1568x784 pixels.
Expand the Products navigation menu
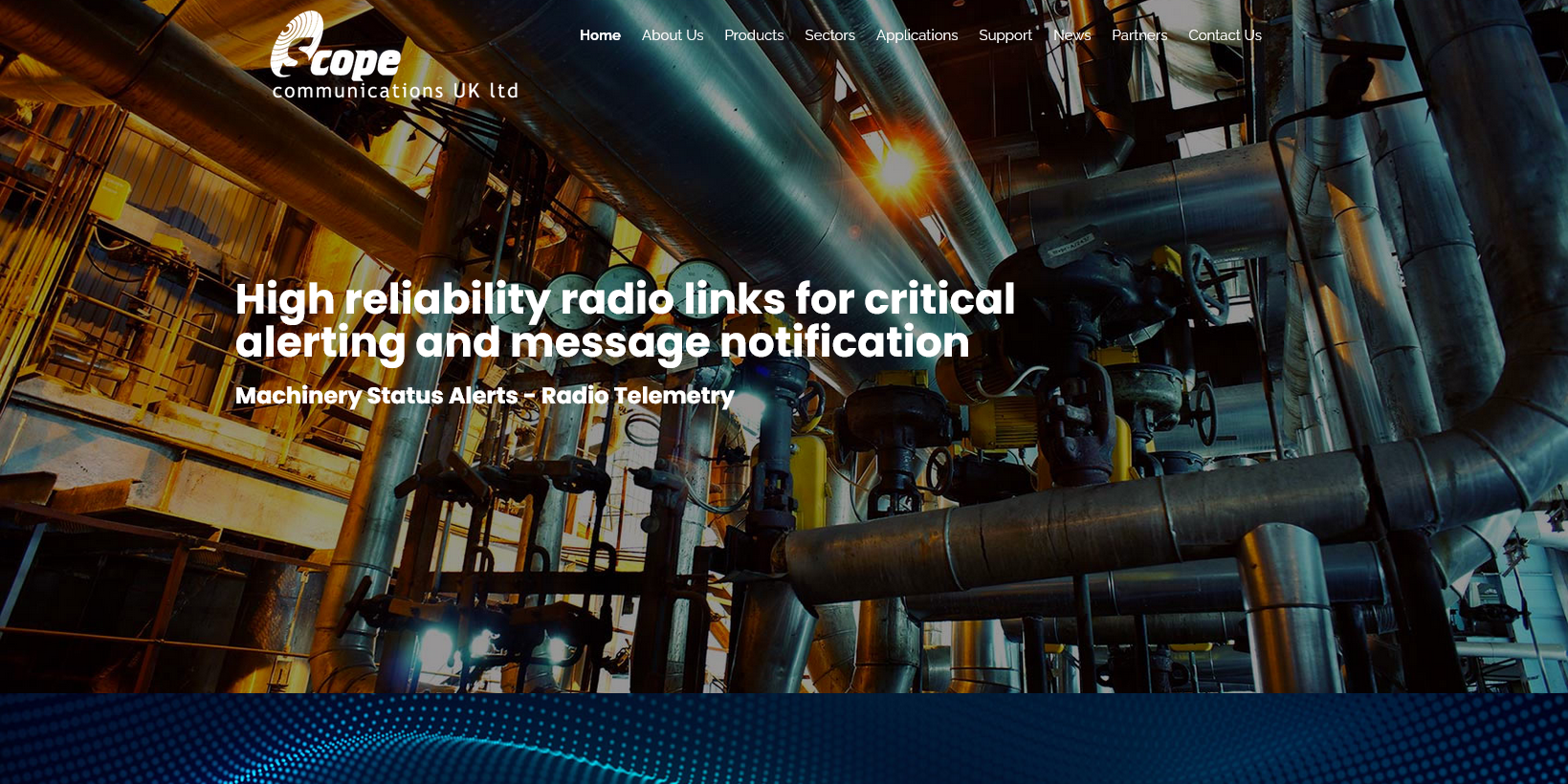click(x=753, y=35)
